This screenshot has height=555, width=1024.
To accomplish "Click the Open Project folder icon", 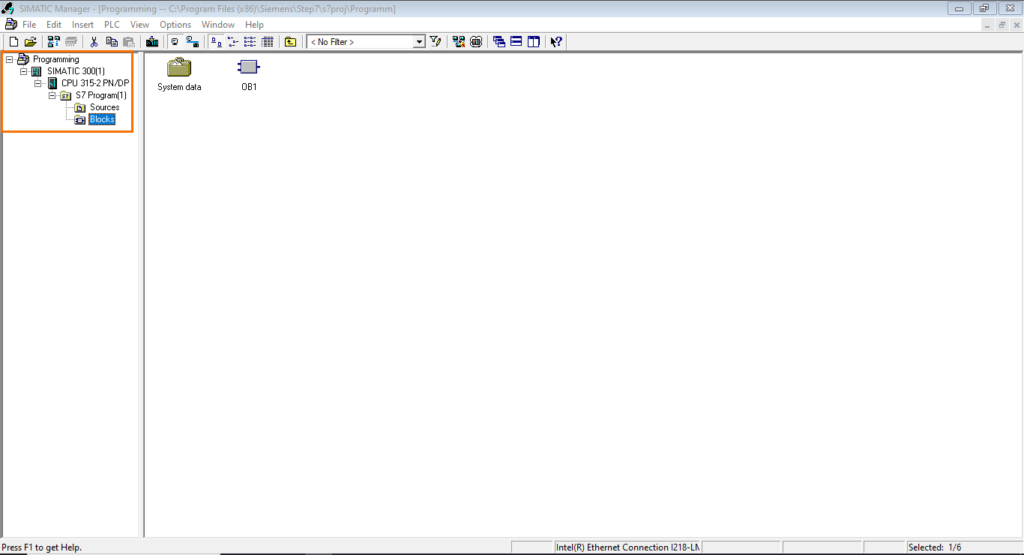I will [x=30, y=42].
